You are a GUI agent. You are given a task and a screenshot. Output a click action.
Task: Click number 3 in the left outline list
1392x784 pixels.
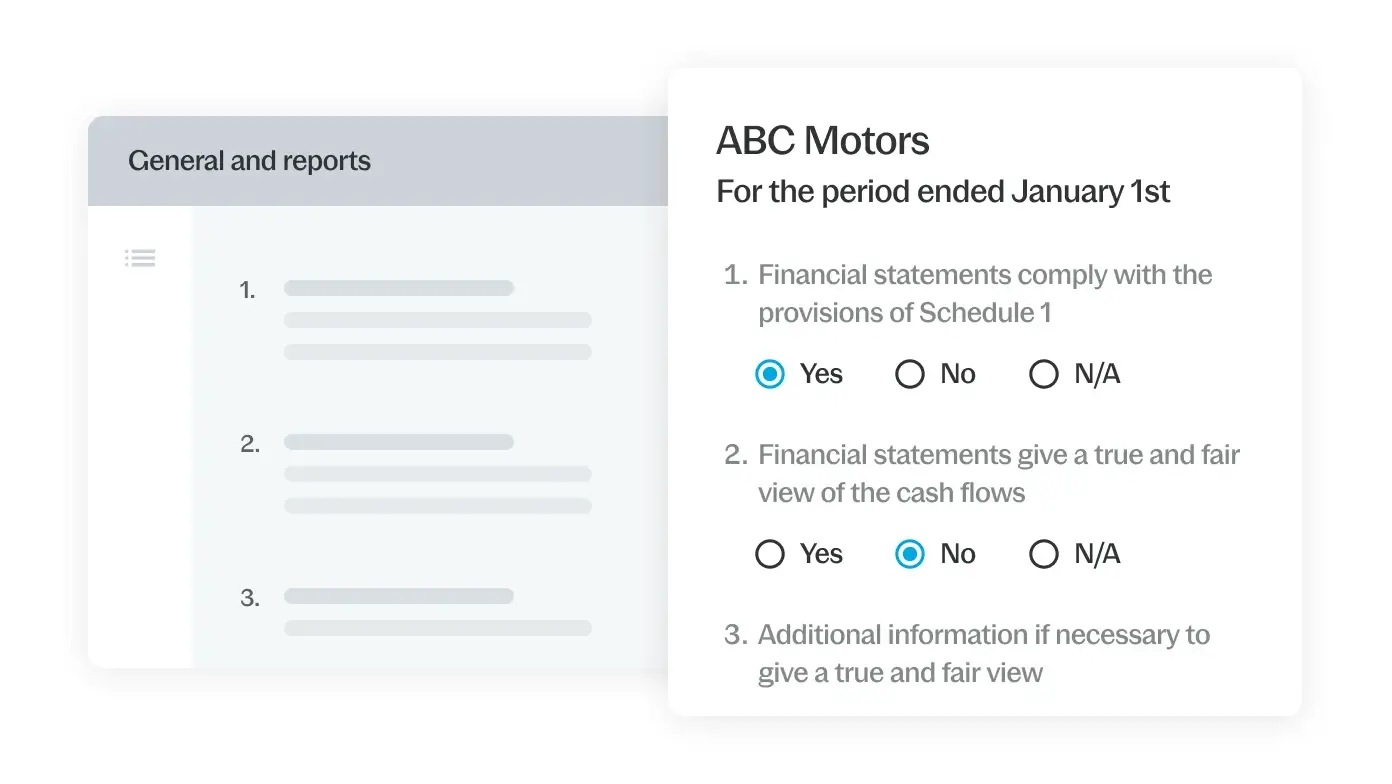tap(250, 599)
